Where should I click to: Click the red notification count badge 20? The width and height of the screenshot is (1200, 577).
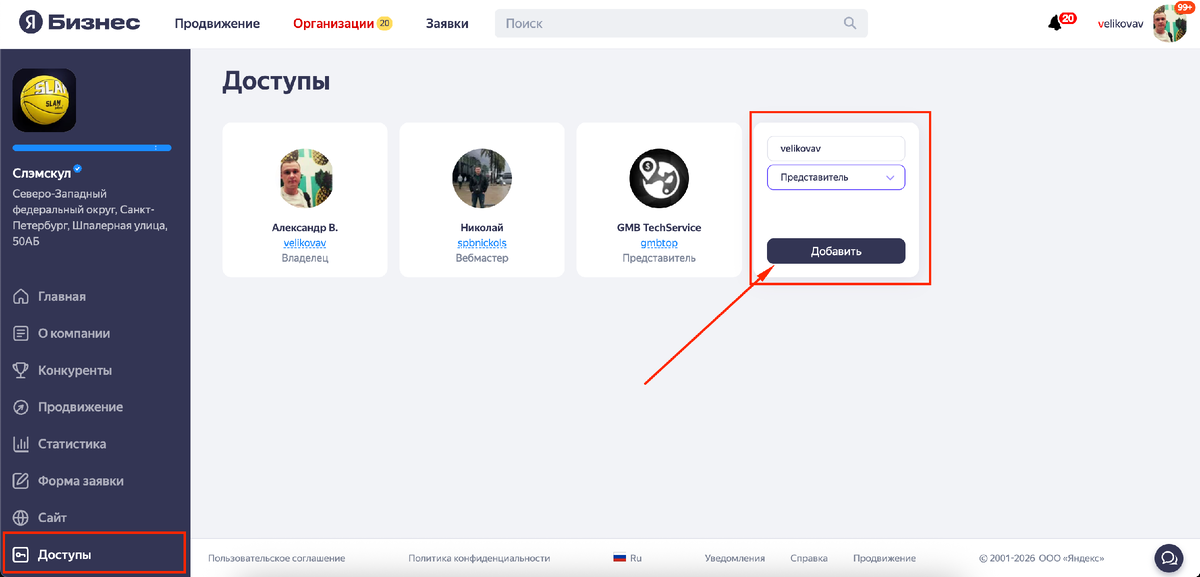point(1068,18)
